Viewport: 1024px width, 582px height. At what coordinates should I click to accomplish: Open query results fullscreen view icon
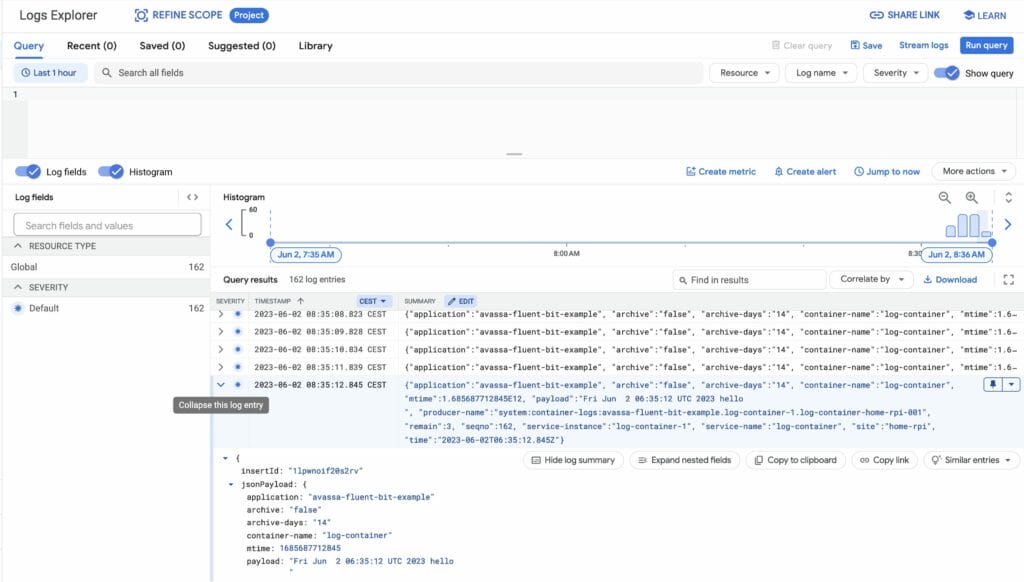pyautogui.click(x=1008, y=280)
